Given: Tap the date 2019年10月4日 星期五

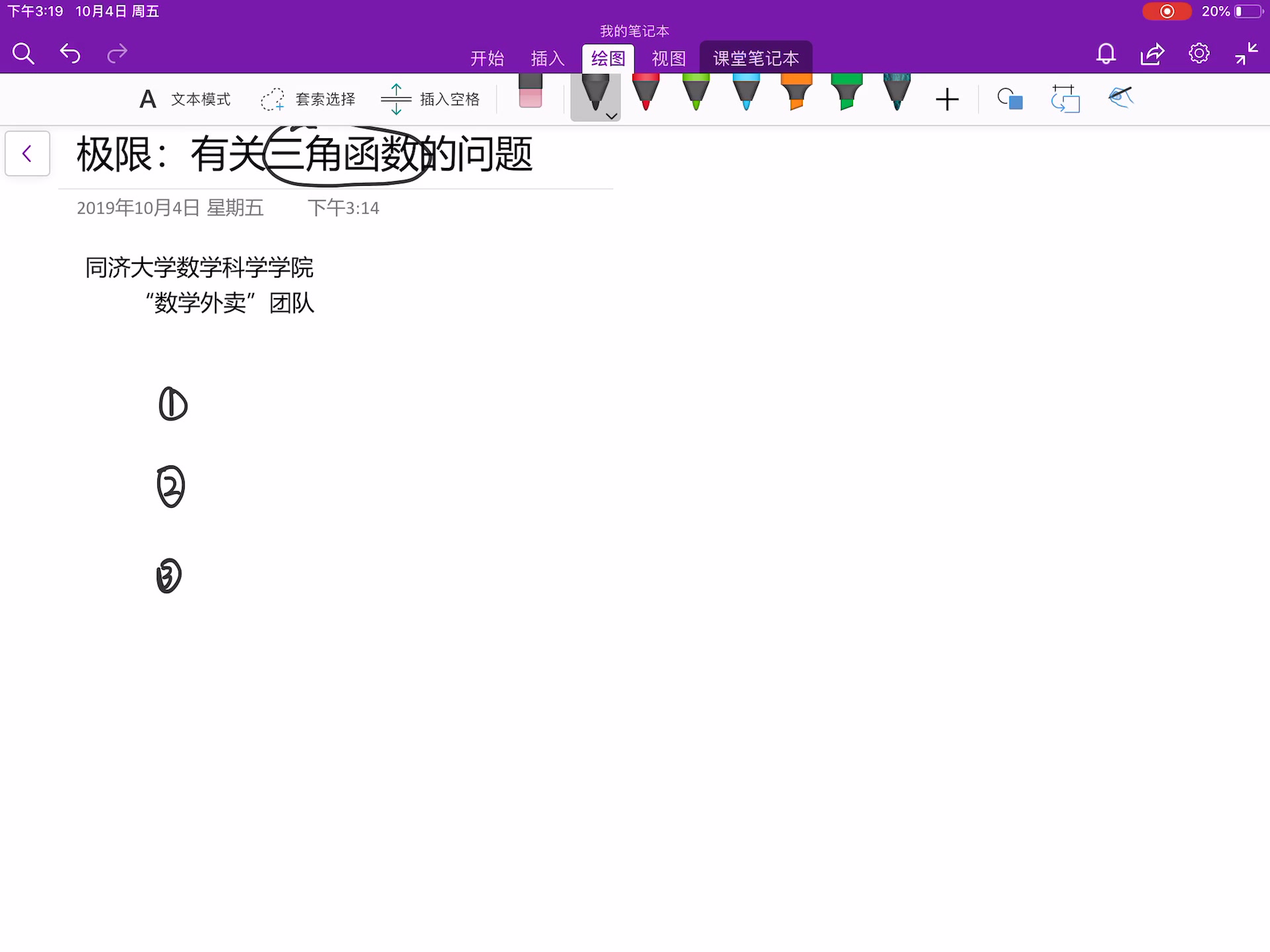Looking at the screenshot, I should point(170,208).
